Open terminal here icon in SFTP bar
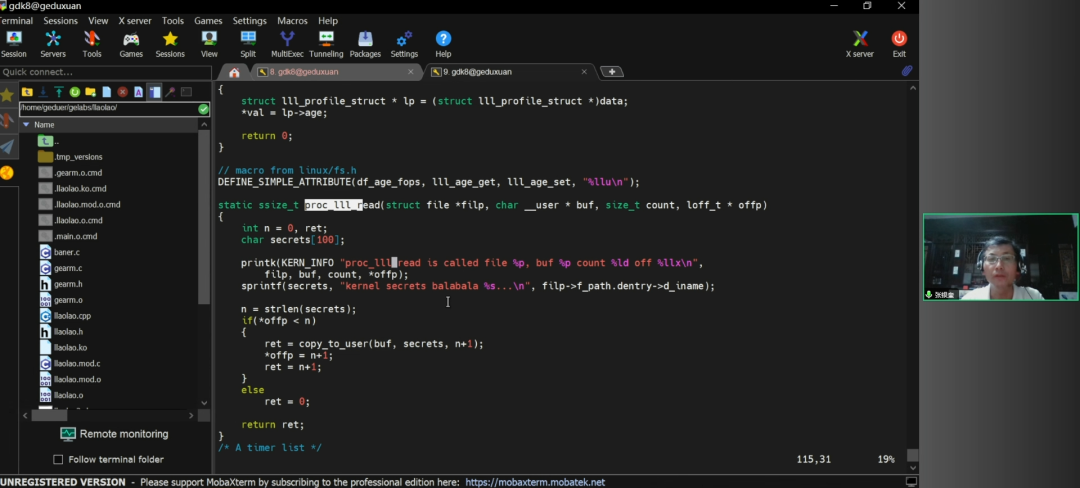 tap(186, 92)
